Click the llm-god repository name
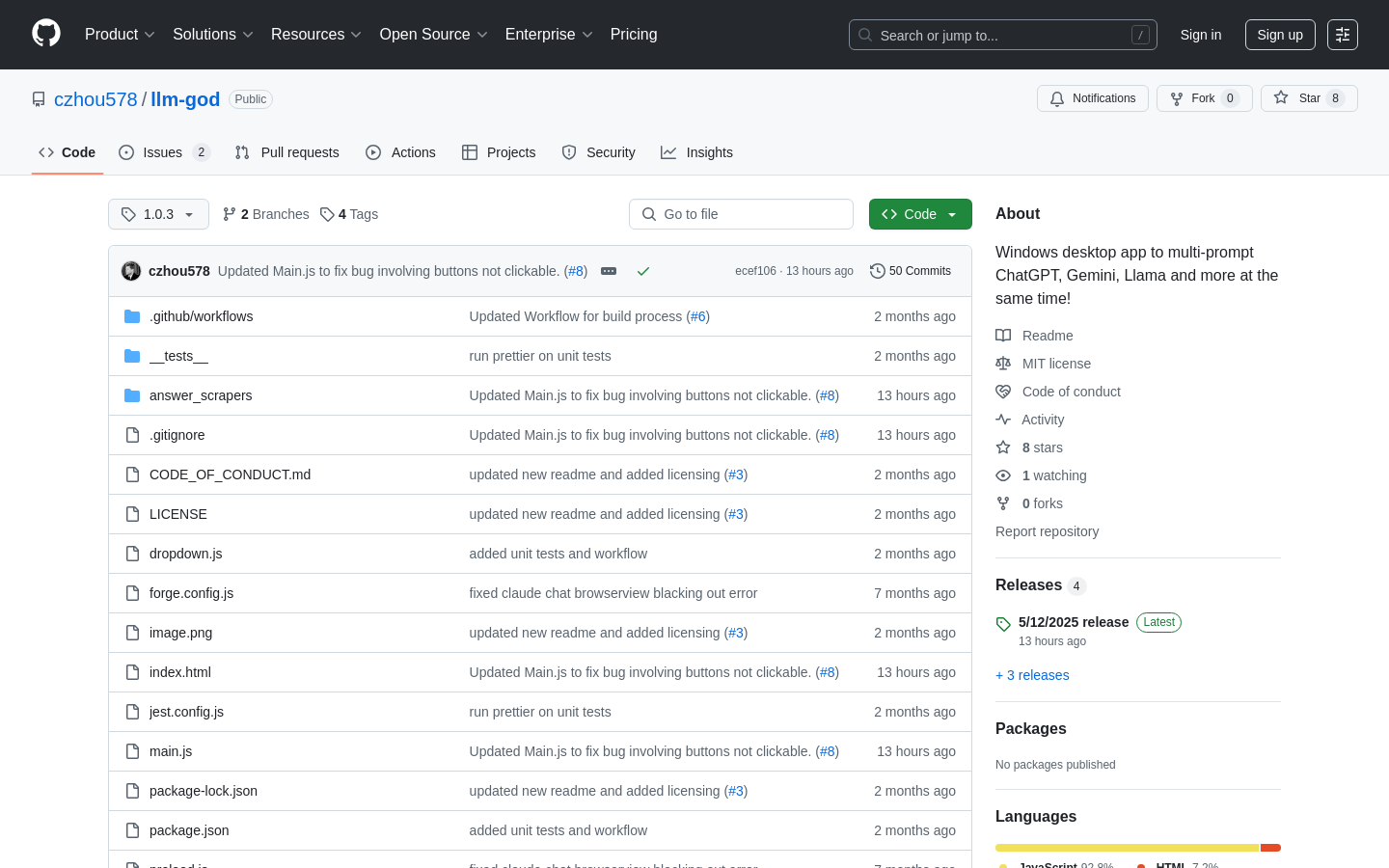The image size is (1389, 868). [x=185, y=99]
